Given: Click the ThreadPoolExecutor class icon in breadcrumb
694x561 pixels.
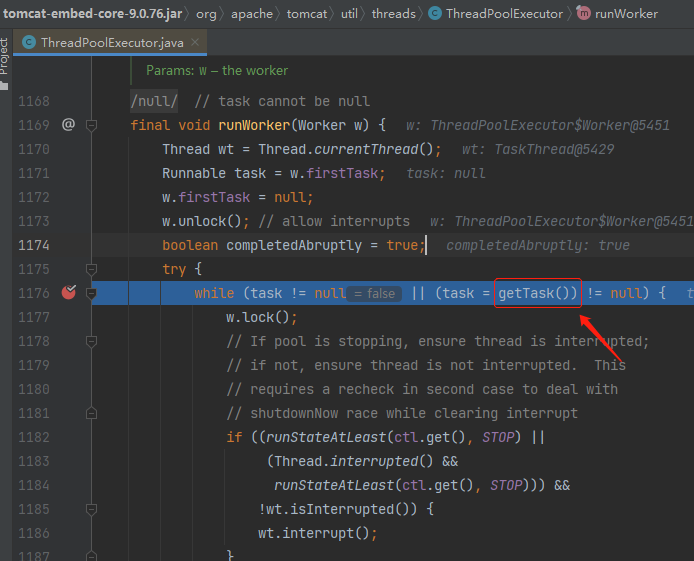Looking at the screenshot, I should pos(435,14).
